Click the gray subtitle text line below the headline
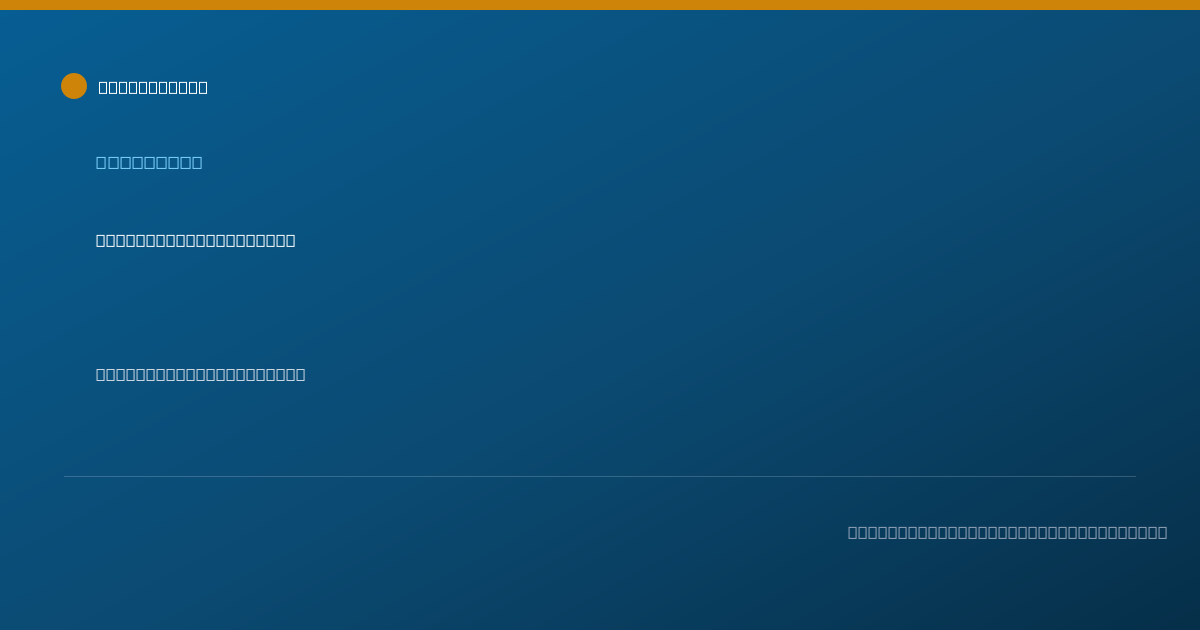Viewport: 1200px width, 630px height. coord(201,374)
